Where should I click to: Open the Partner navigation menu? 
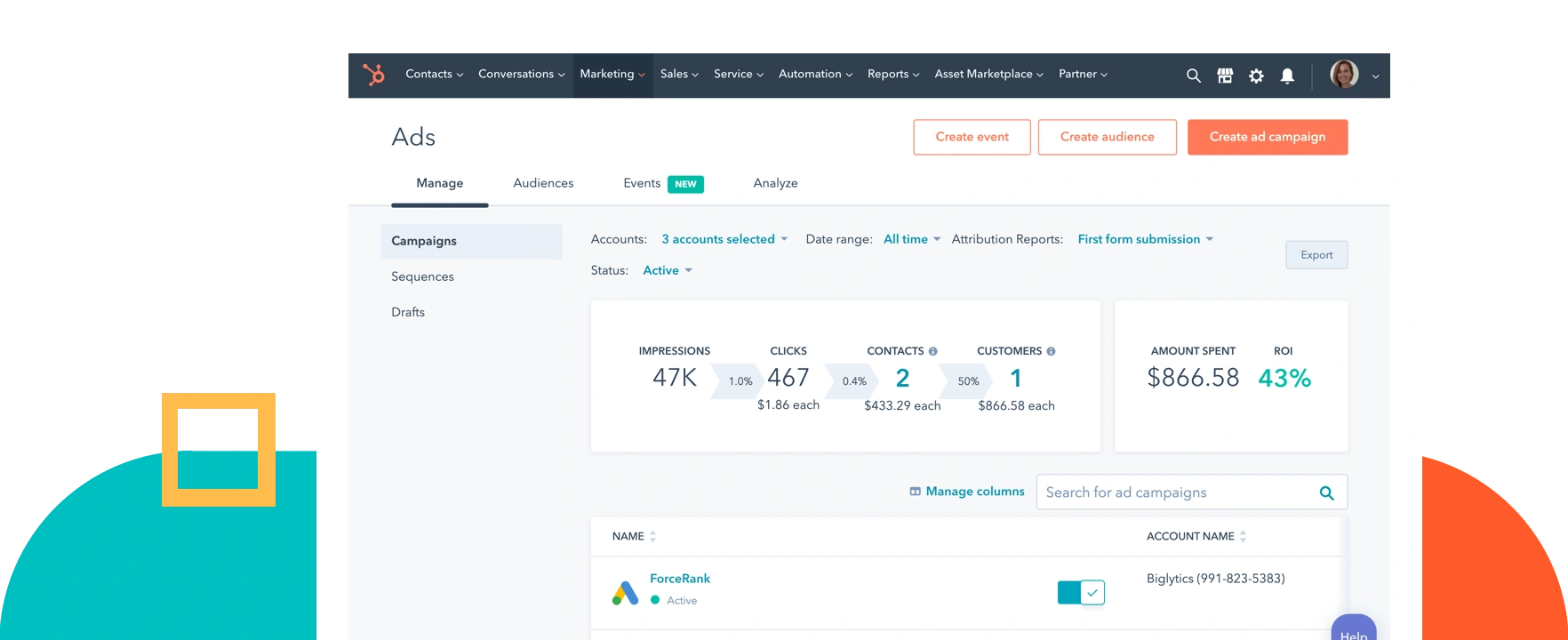tap(1083, 74)
